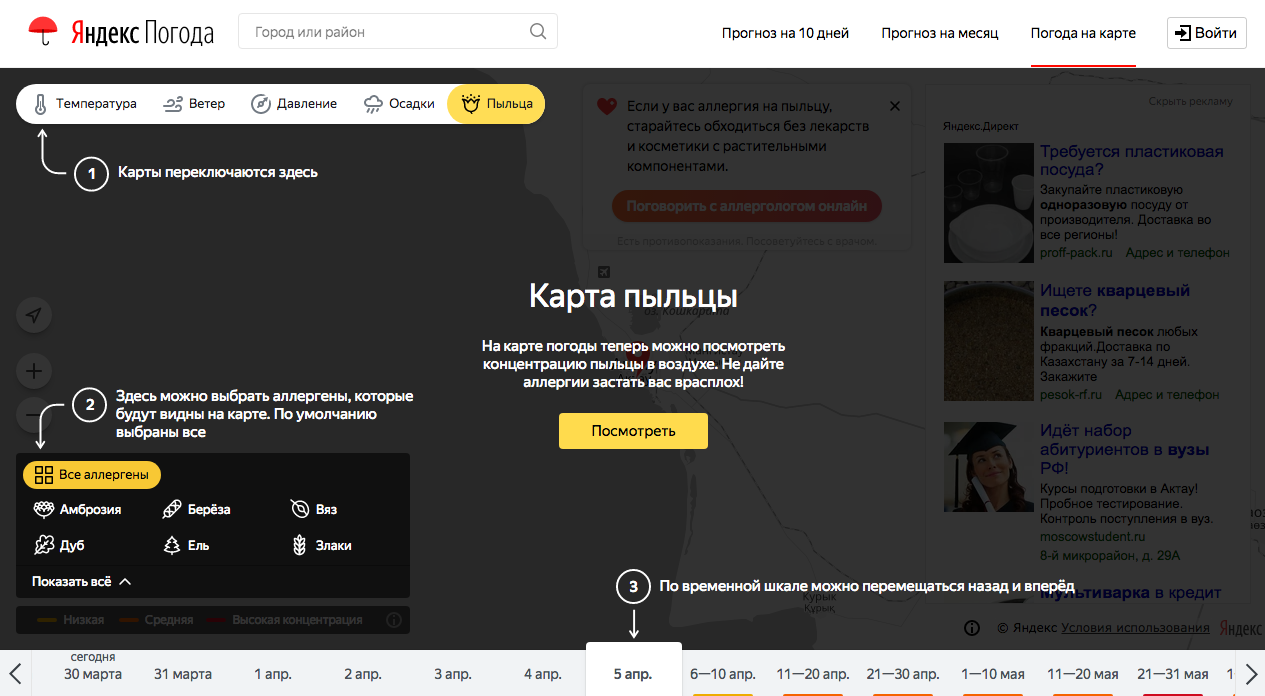Select 21—31 мая on the timeline
Image resolution: width=1265 pixels, height=696 pixels.
coord(1173,673)
